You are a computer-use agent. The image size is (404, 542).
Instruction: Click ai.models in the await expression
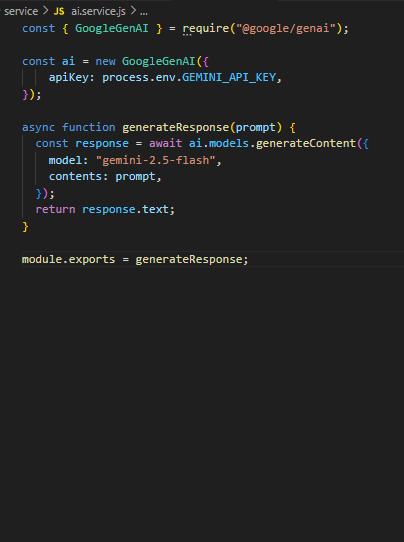[x=219, y=143]
